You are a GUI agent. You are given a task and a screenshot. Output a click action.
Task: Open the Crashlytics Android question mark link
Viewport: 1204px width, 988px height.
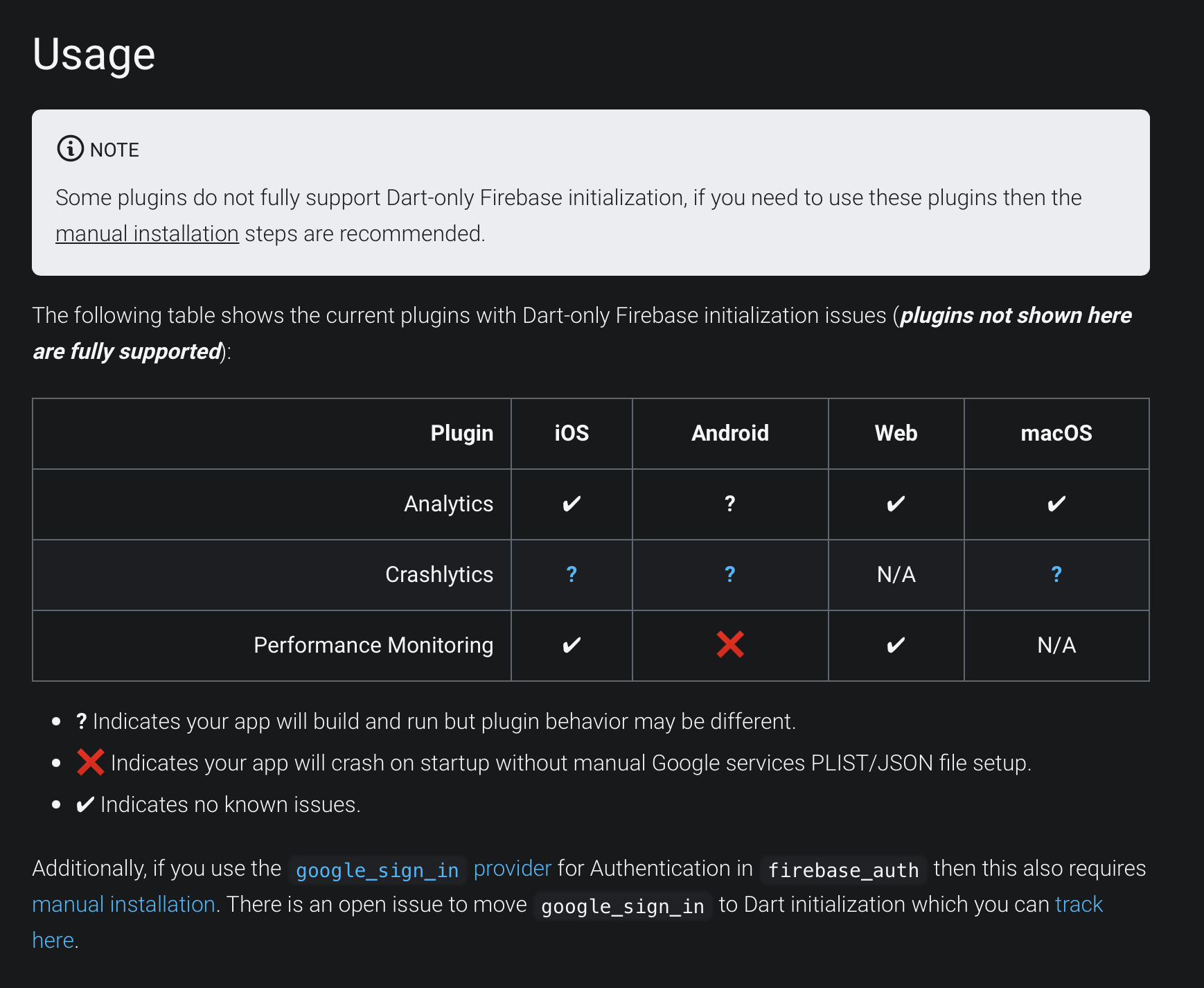(x=729, y=574)
